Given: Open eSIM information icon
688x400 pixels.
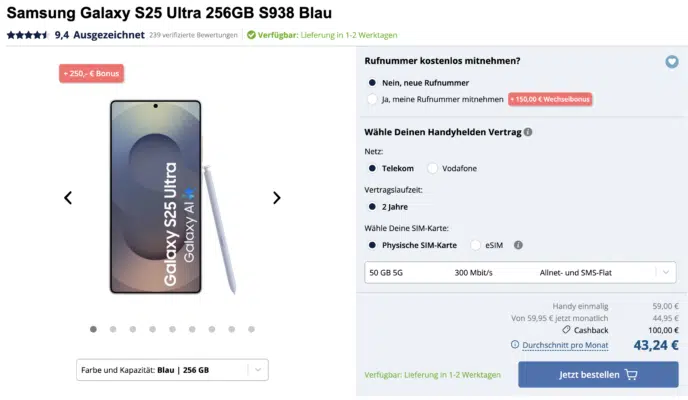Looking at the screenshot, I should pyautogui.click(x=518, y=245).
